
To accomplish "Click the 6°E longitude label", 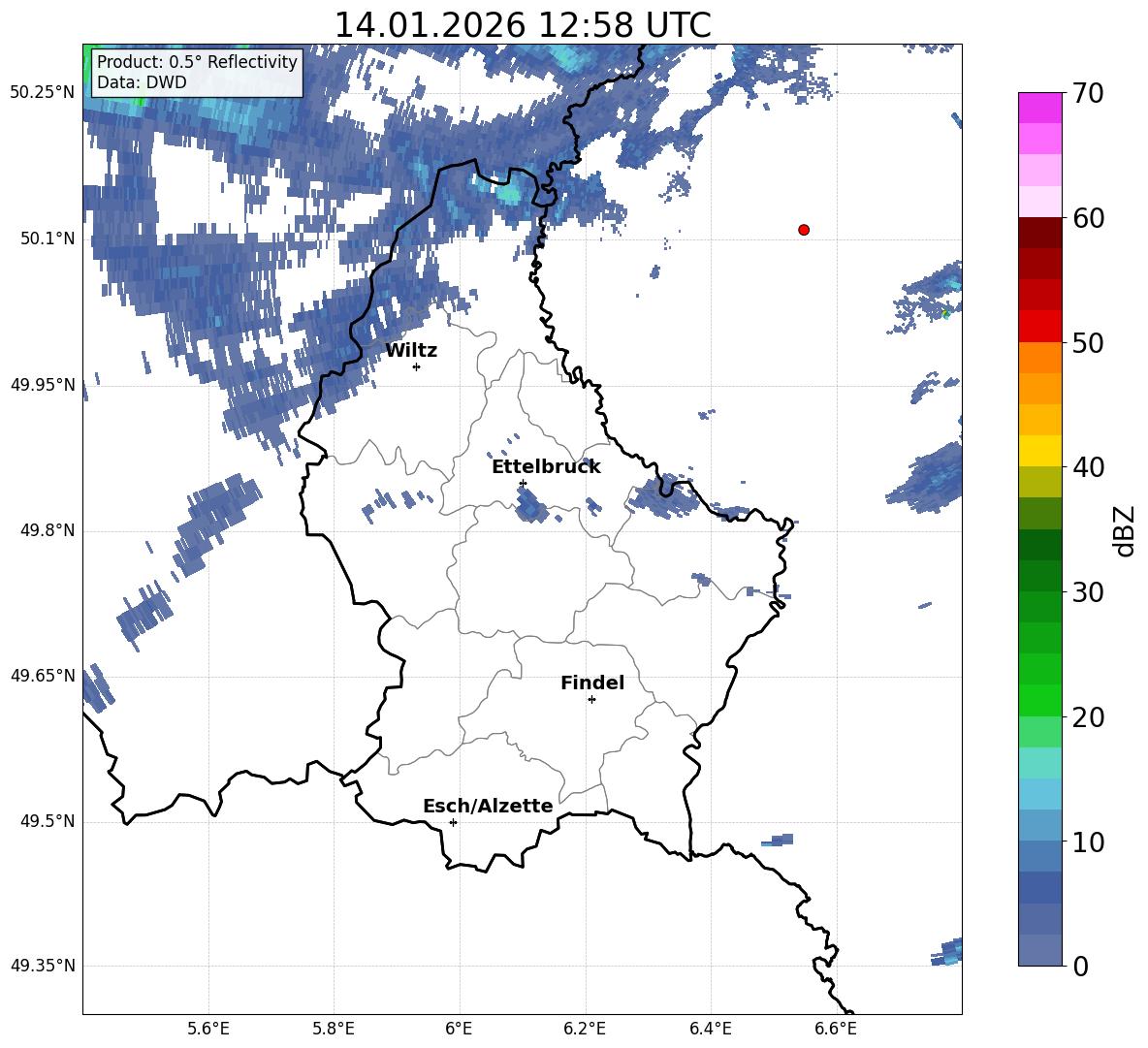I will coord(459,1030).
